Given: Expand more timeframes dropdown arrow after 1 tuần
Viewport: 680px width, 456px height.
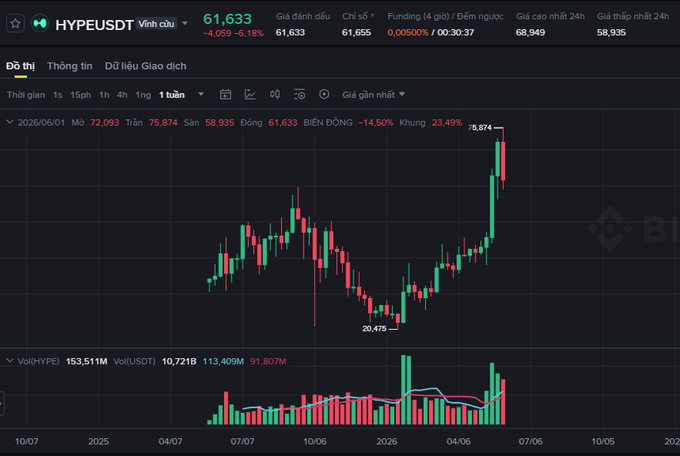Looking at the screenshot, I should tap(201, 94).
